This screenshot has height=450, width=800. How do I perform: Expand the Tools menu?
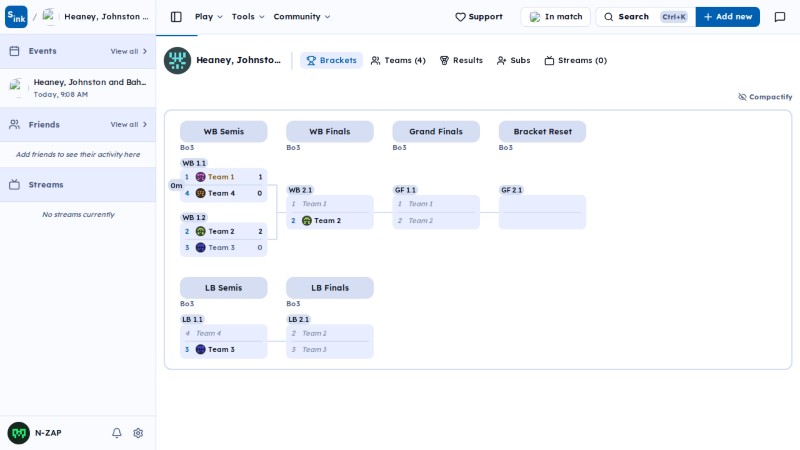point(248,17)
